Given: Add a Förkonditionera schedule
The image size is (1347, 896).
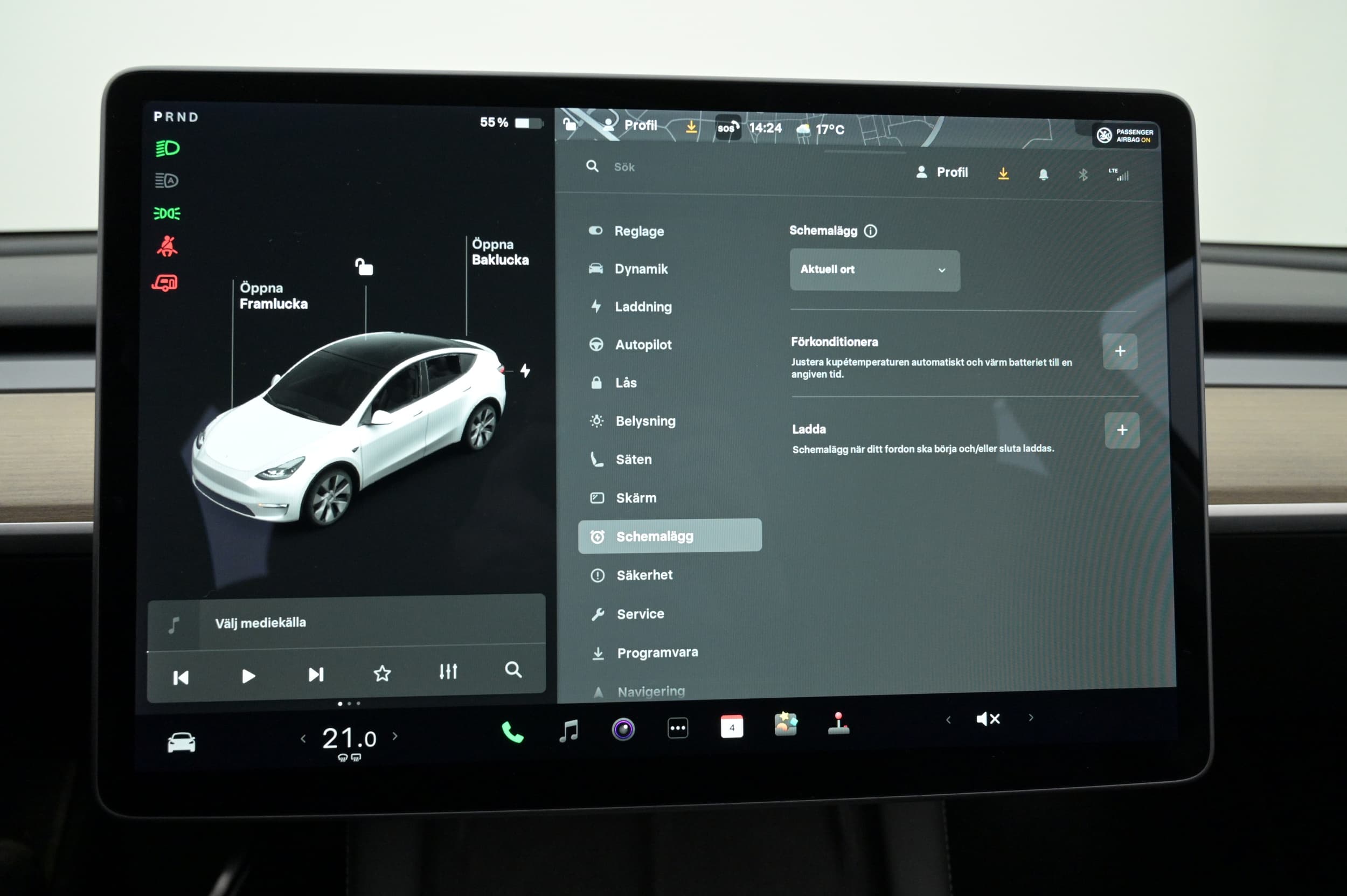Looking at the screenshot, I should point(1120,351).
